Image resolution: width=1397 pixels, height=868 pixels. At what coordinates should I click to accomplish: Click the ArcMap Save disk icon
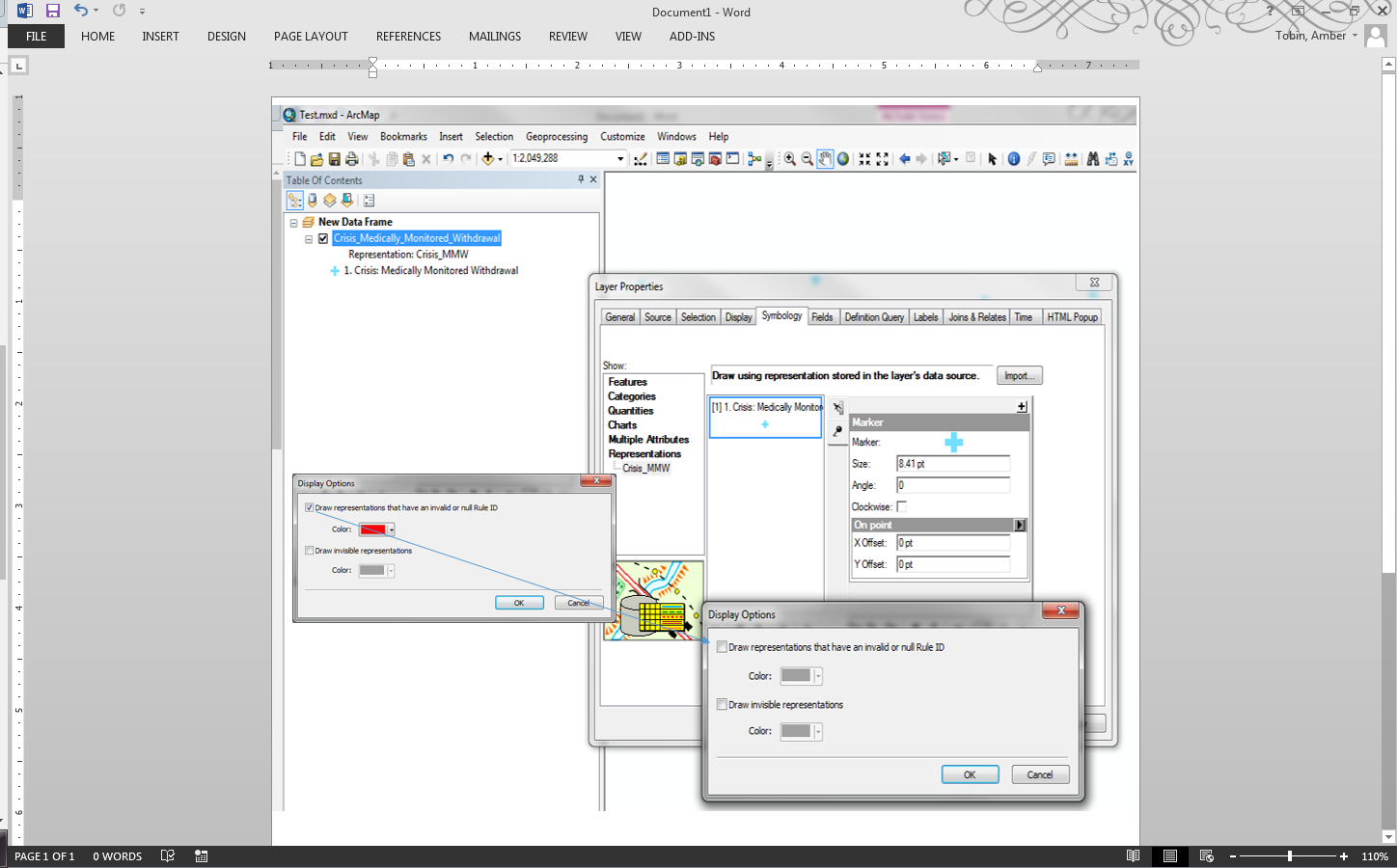point(334,159)
